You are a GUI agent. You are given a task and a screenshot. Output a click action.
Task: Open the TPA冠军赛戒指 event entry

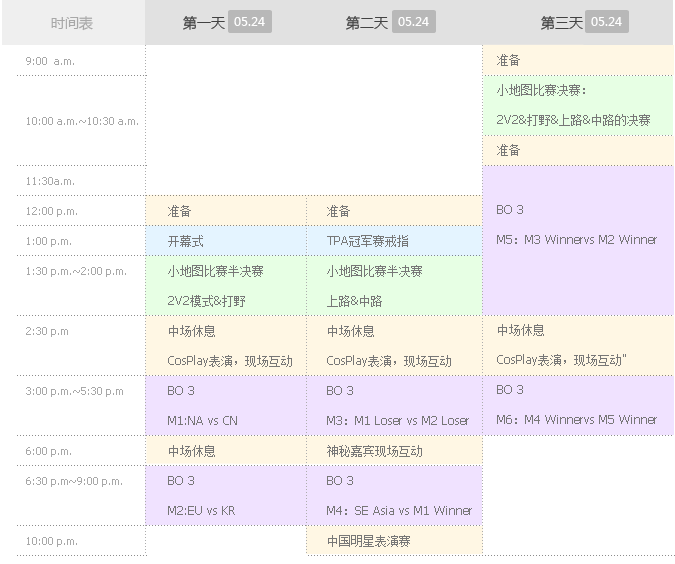coord(367,241)
